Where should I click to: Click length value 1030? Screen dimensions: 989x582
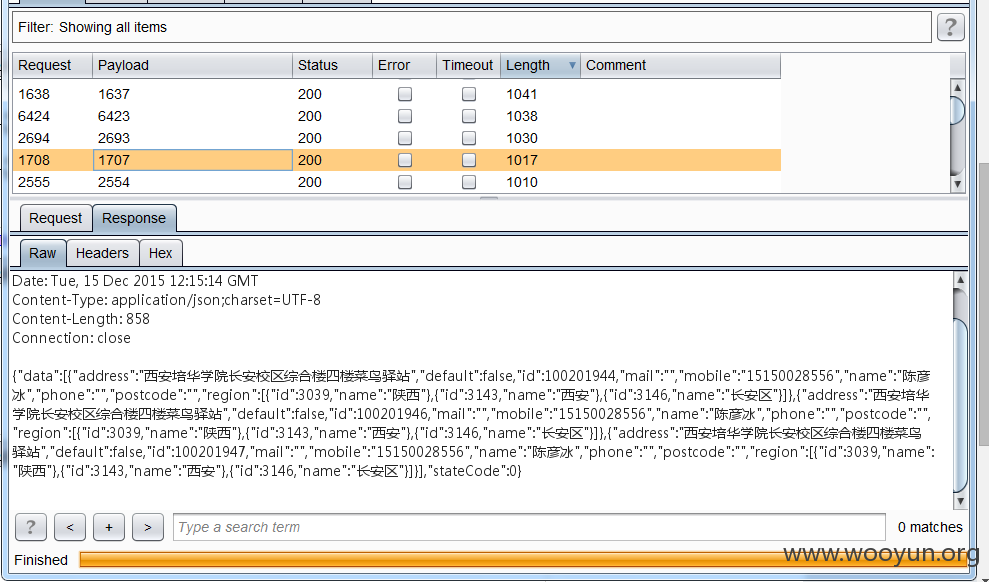click(x=522, y=138)
